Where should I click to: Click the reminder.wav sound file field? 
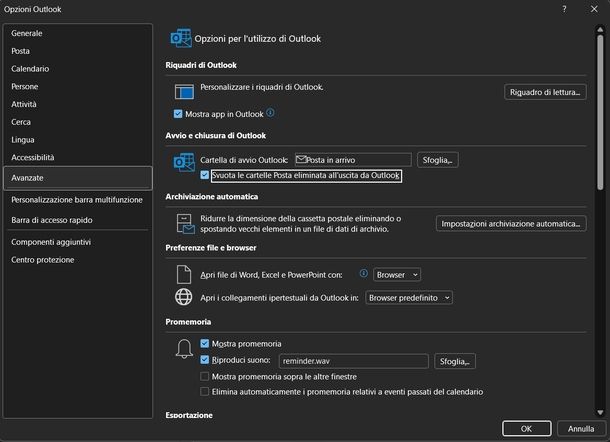coord(354,361)
